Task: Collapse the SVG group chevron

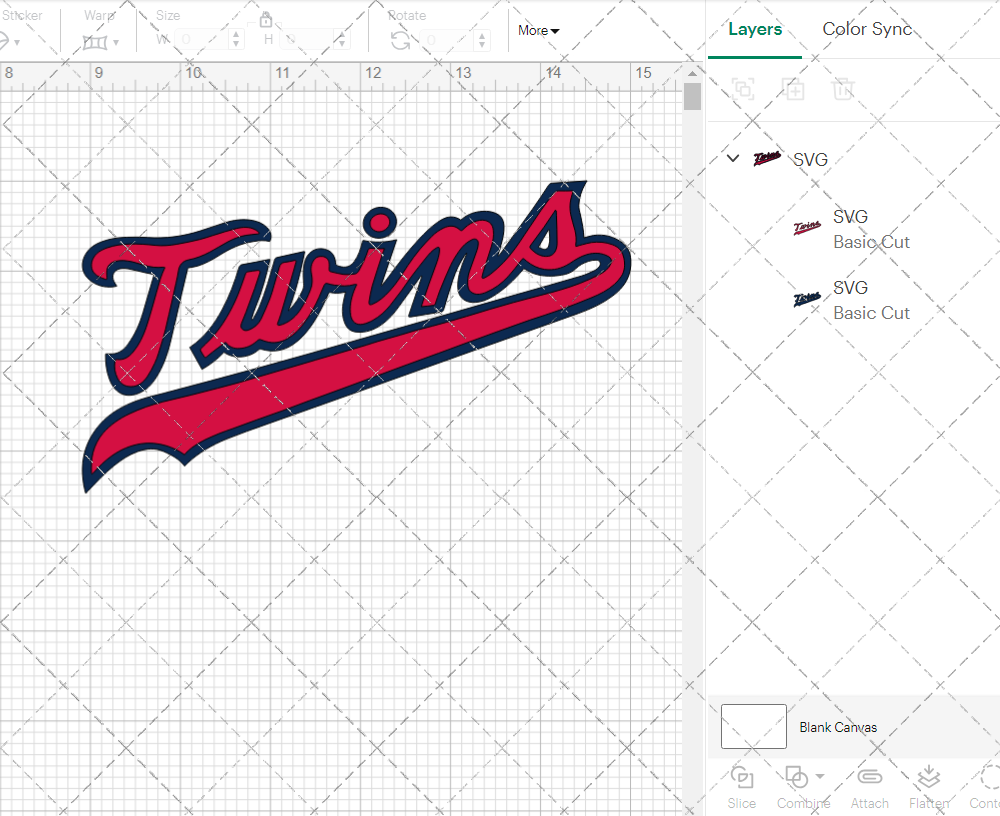Action: click(x=733, y=158)
